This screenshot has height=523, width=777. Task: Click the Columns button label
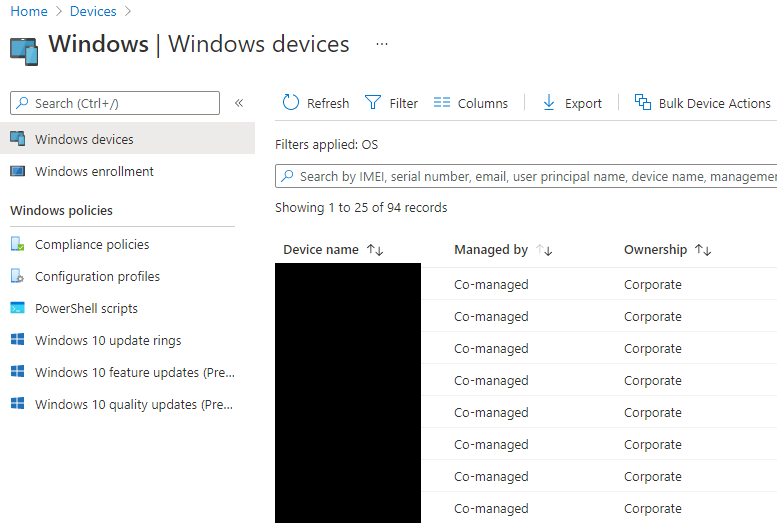click(483, 103)
